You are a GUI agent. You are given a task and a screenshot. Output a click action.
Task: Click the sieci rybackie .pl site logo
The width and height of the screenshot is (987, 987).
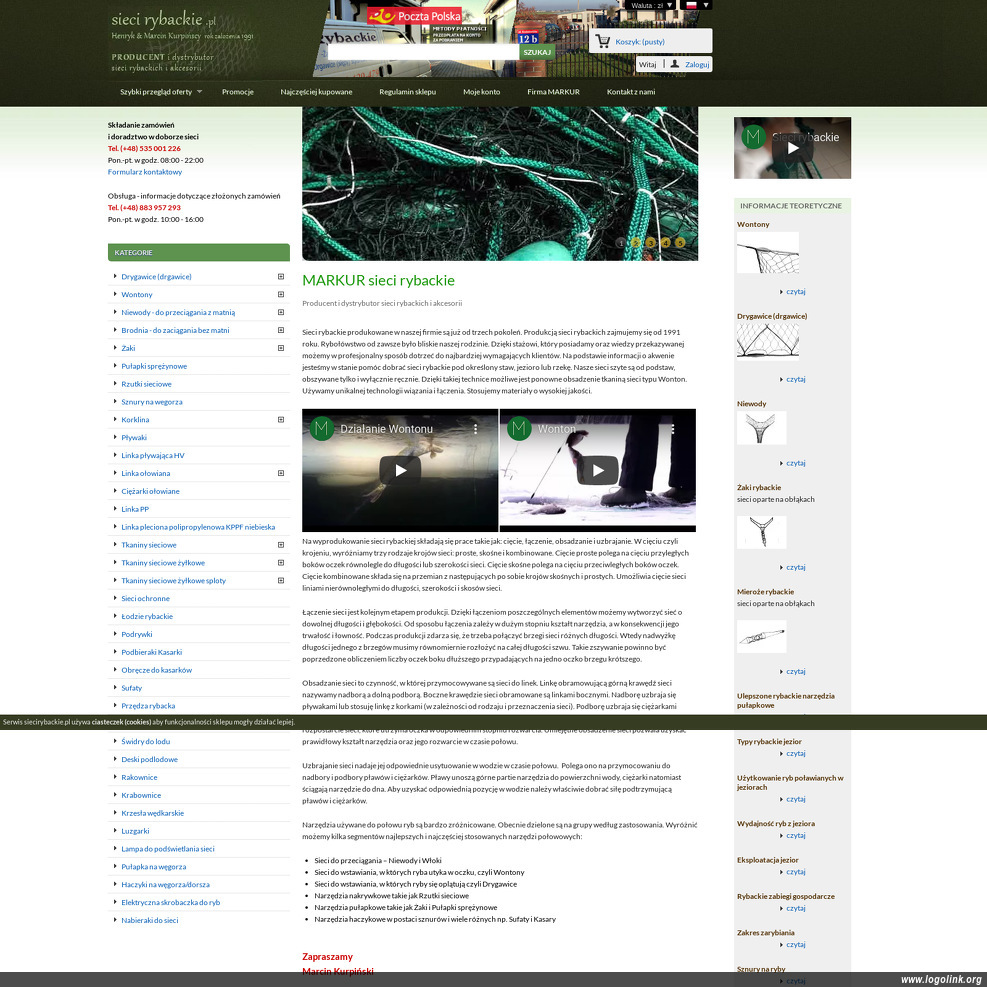164,20
